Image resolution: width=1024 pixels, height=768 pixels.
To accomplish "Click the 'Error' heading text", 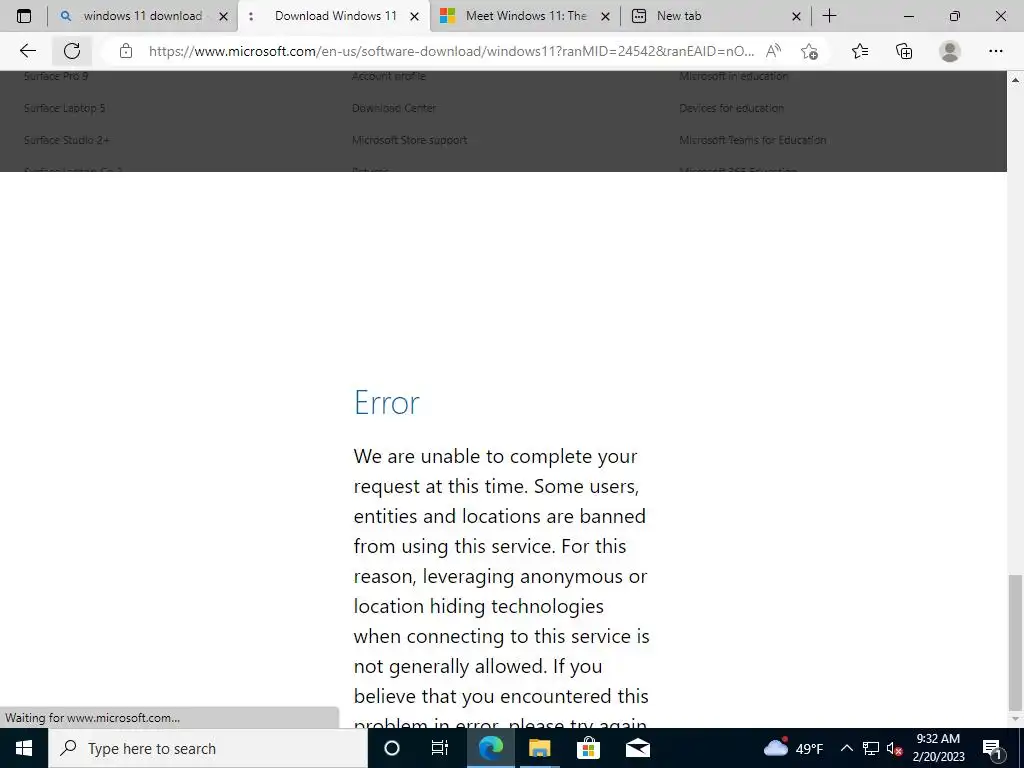I will [387, 402].
